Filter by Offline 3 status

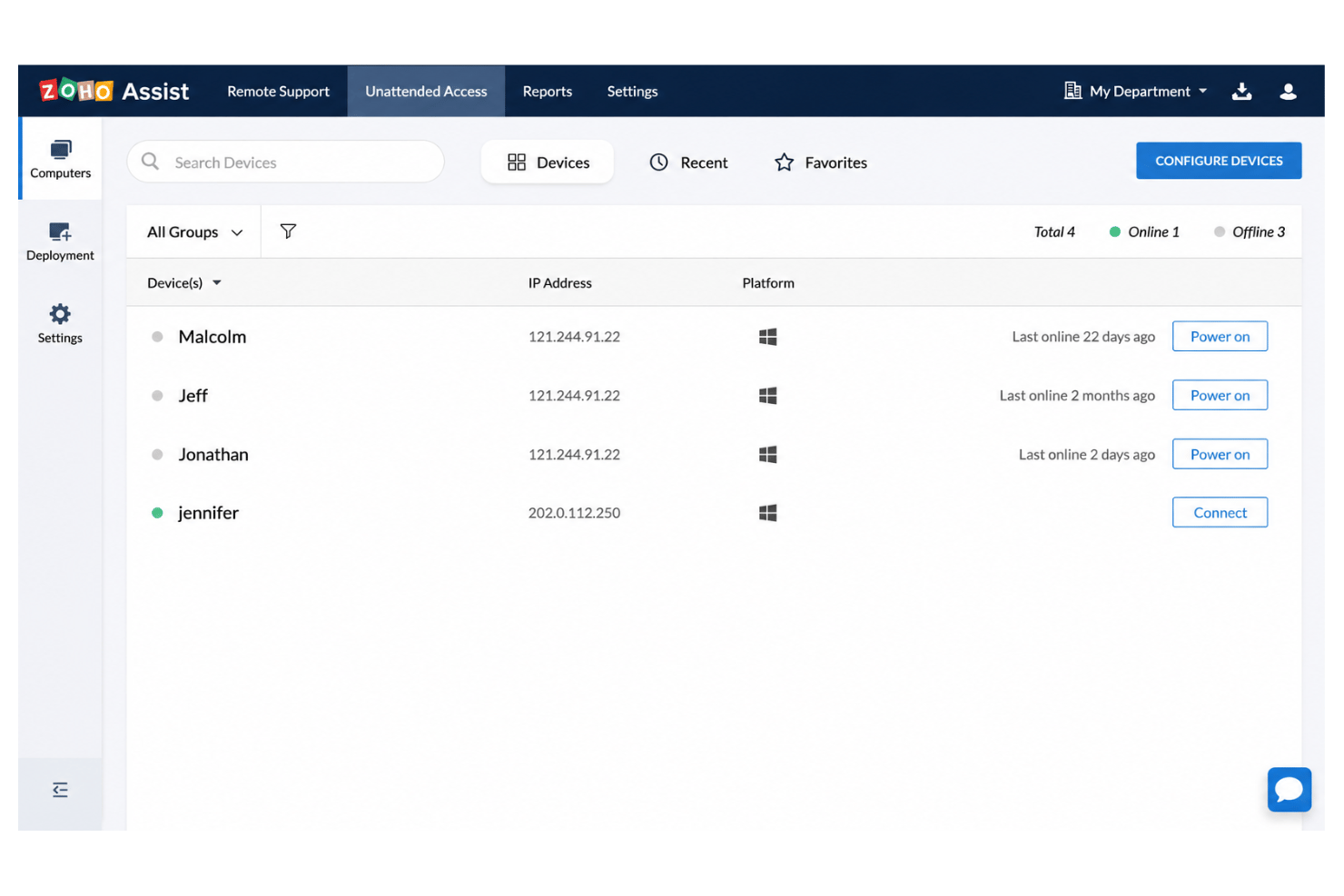click(1250, 232)
